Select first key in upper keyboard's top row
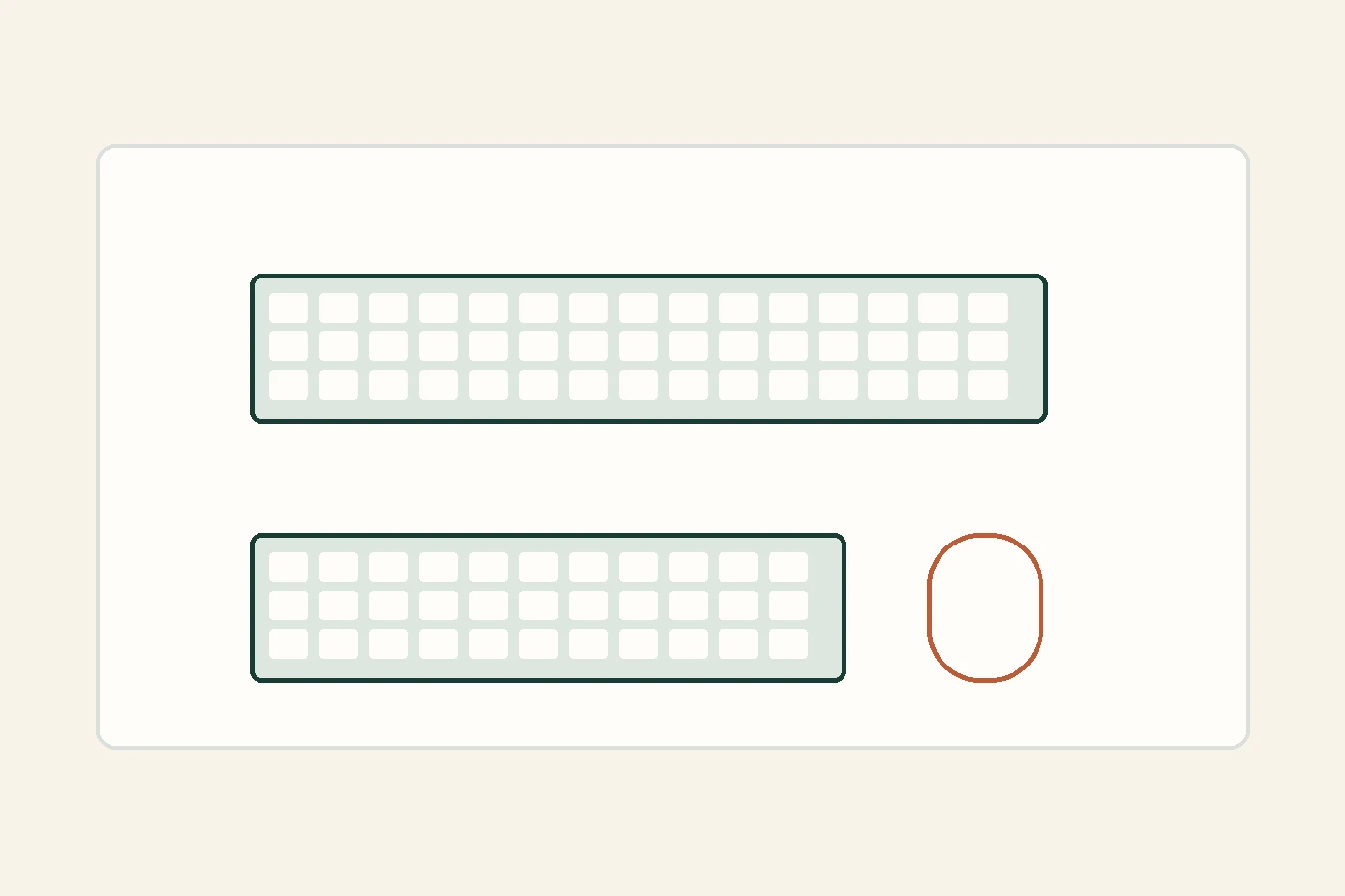The width and height of the screenshot is (1345, 896). tap(288, 308)
